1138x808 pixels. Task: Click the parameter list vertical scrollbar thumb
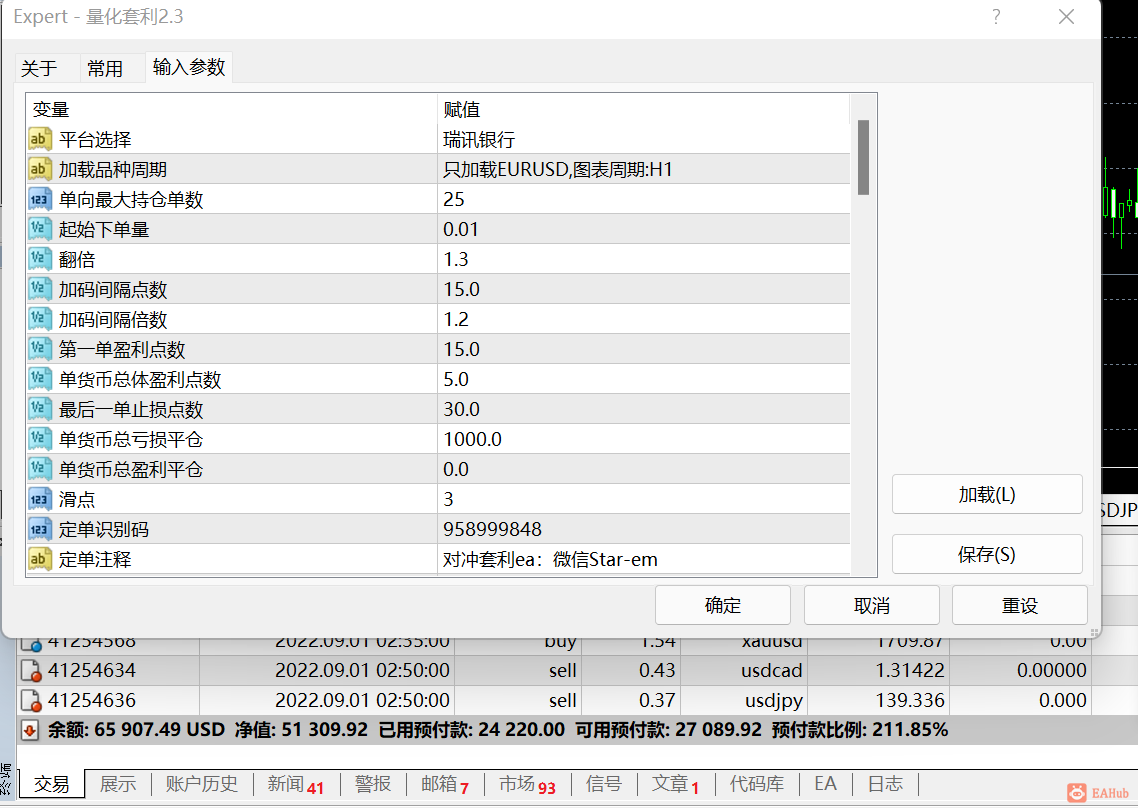[x=863, y=158]
